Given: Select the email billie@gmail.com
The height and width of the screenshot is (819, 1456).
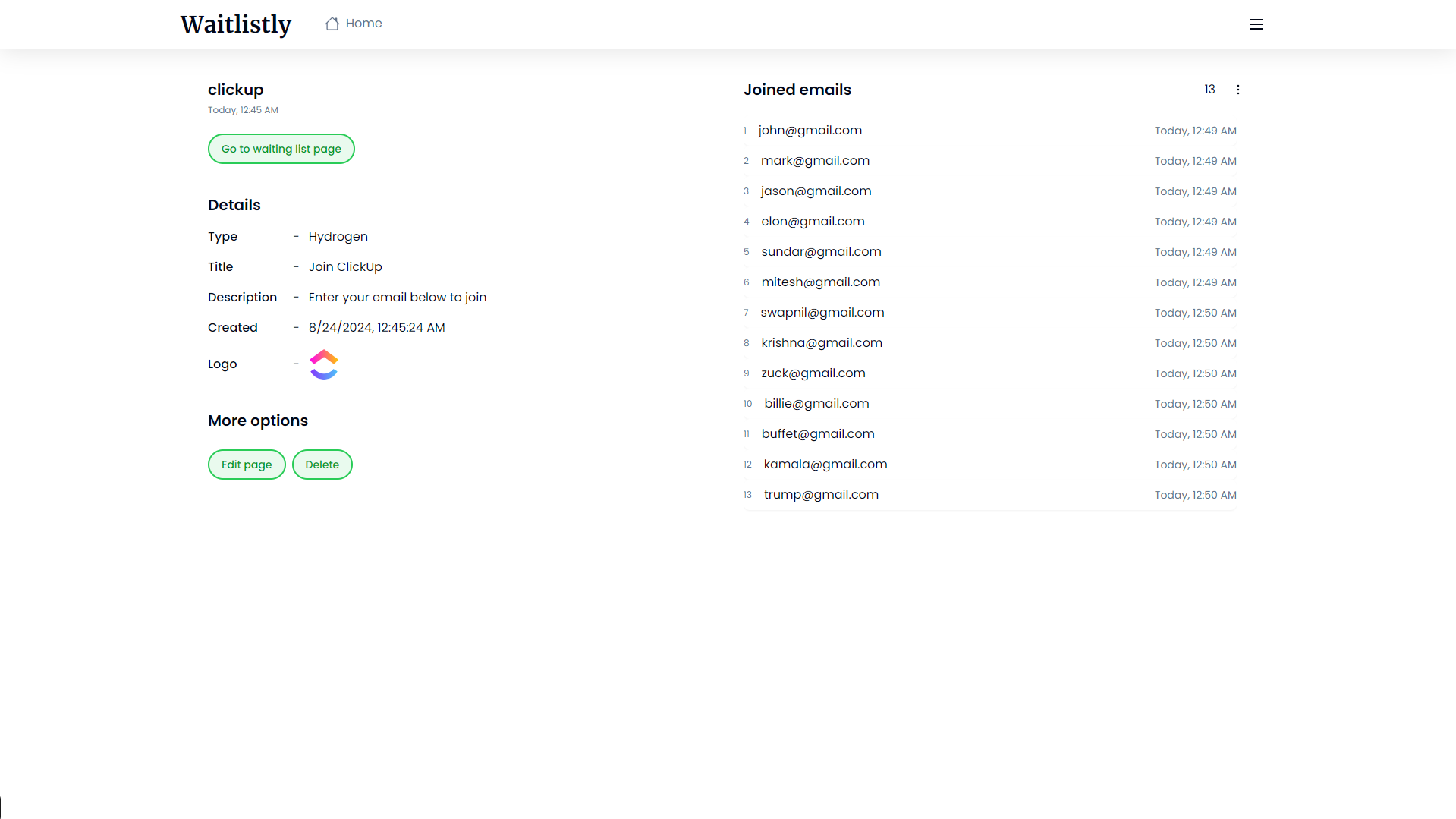Looking at the screenshot, I should click(x=817, y=404).
